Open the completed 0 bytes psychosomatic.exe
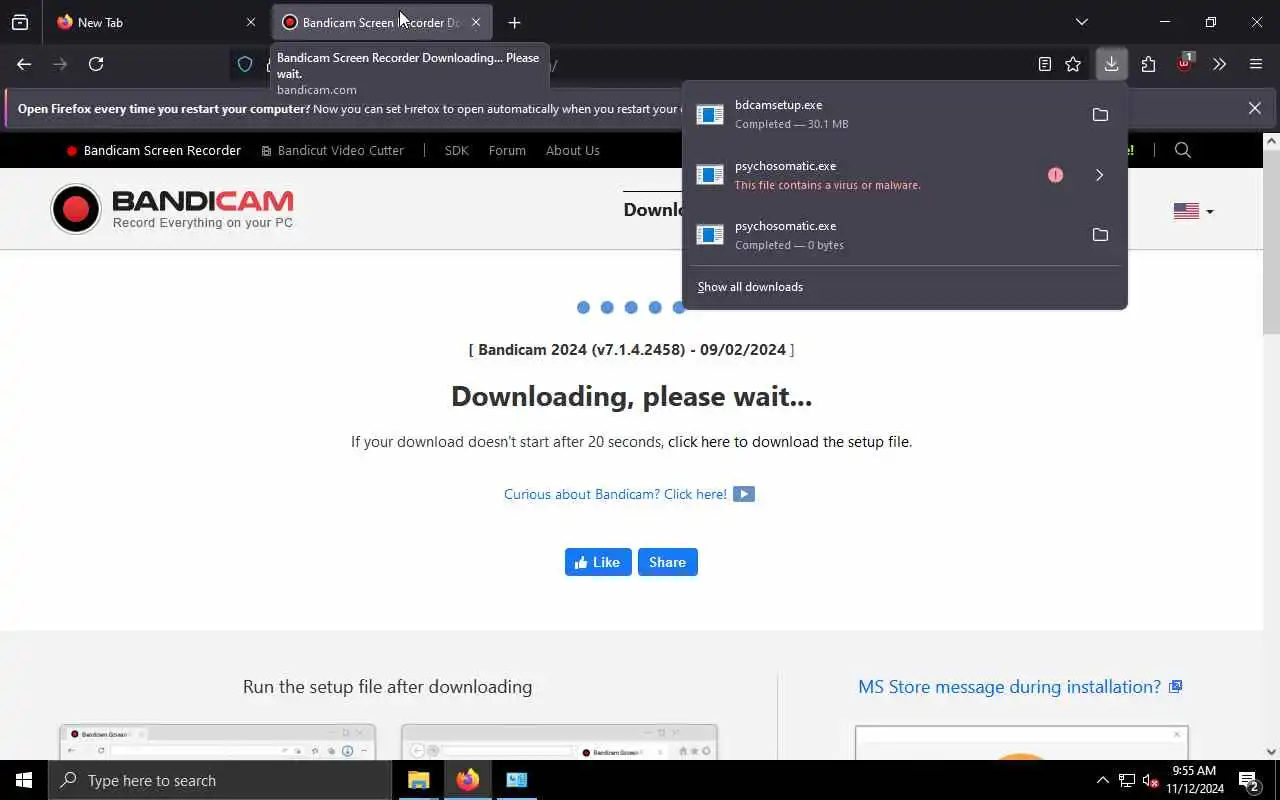The height and width of the screenshot is (800, 1280). [x=880, y=235]
